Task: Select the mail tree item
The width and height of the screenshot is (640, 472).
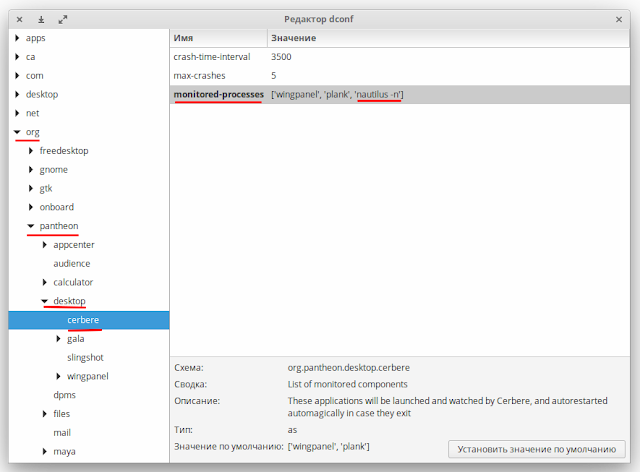Action: (62, 432)
